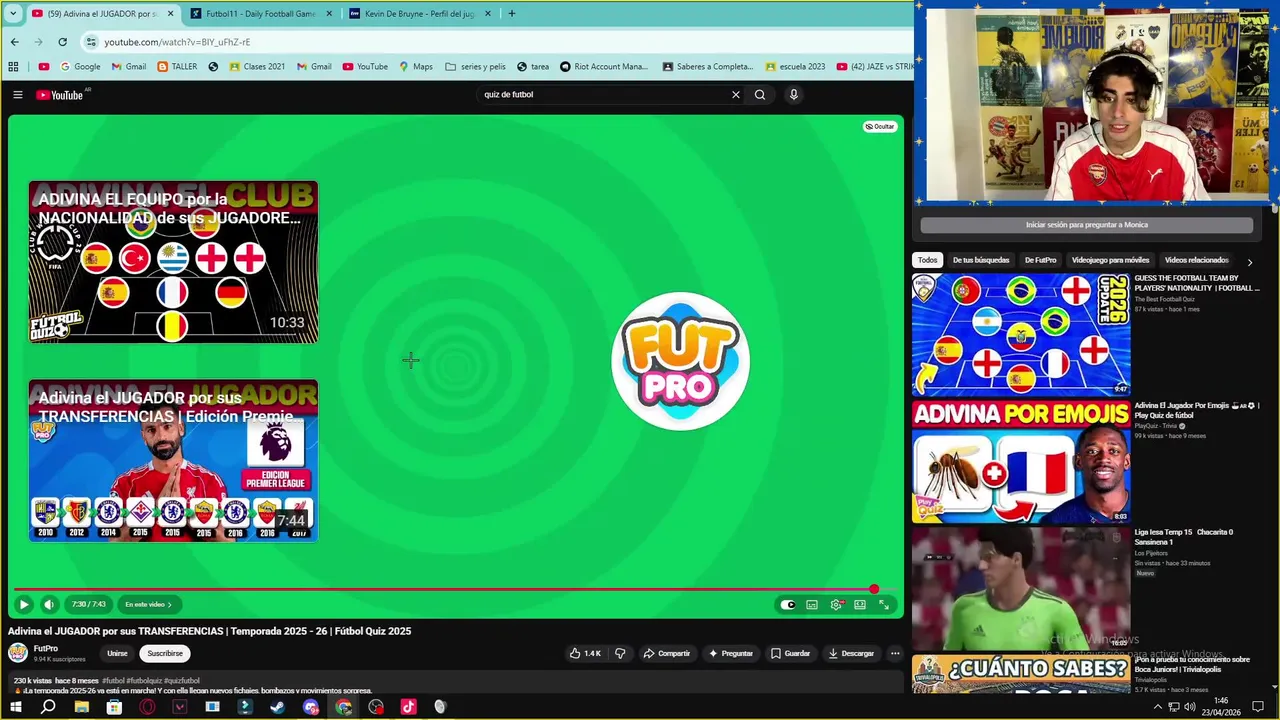Click the search magnifier button
The height and width of the screenshot is (720, 1280).
pyautogui.click(x=760, y=95)
